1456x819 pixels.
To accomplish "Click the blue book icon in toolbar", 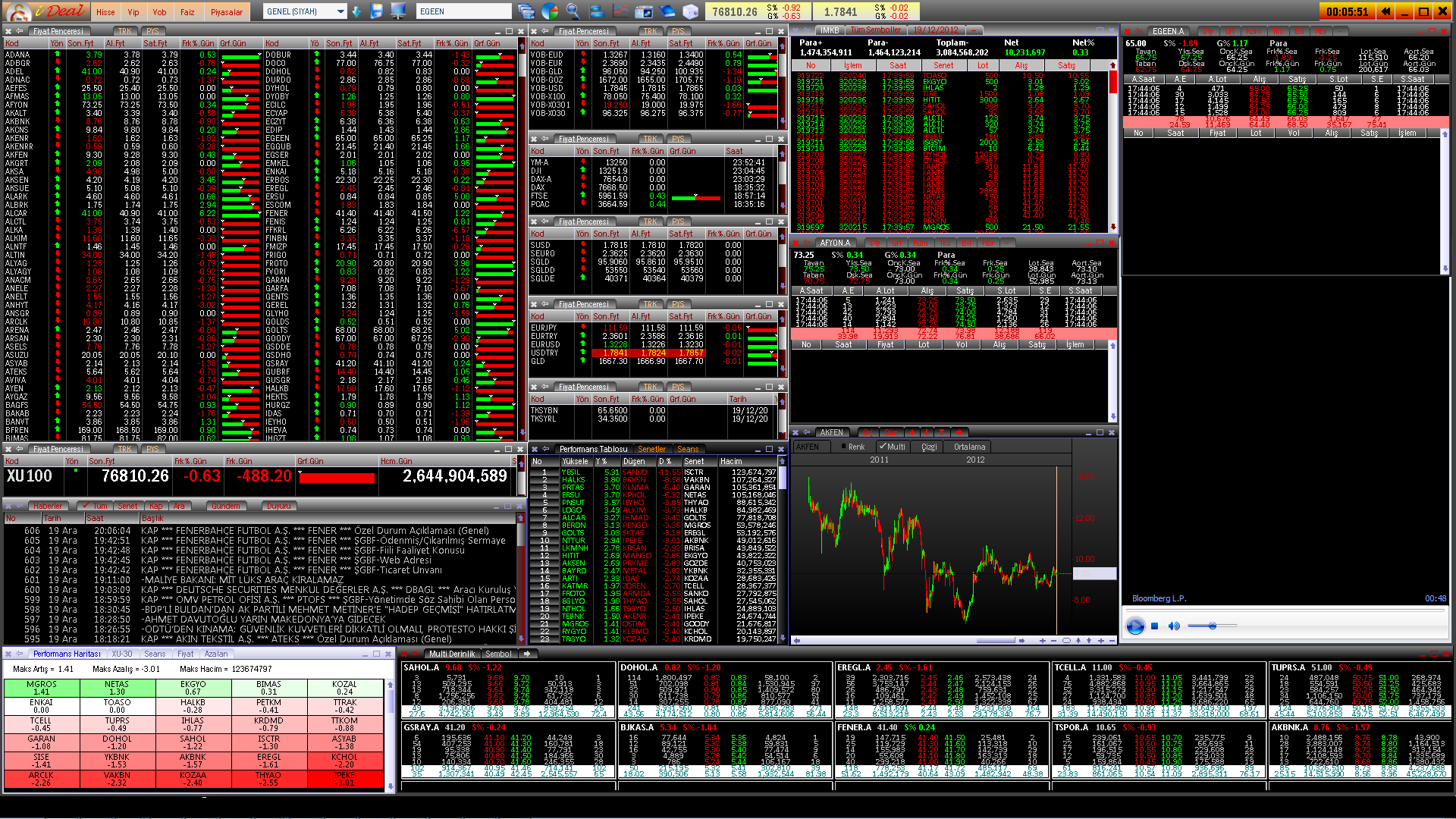I will click(x=667, y=11).
